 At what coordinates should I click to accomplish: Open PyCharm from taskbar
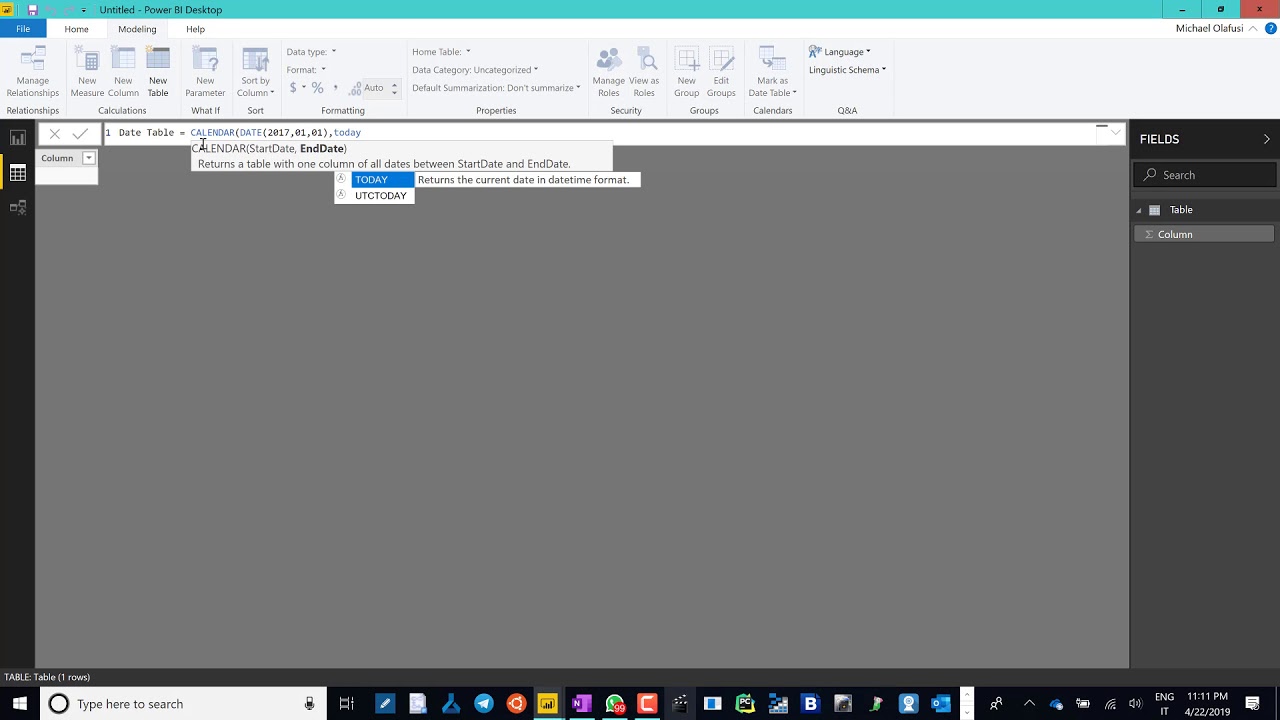coord(745,704)
